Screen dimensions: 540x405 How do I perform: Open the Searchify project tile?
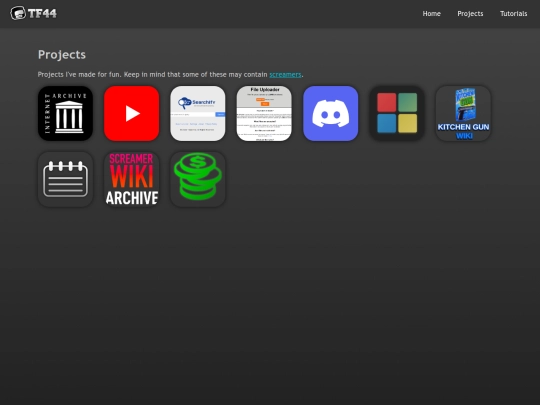(198, 113)
